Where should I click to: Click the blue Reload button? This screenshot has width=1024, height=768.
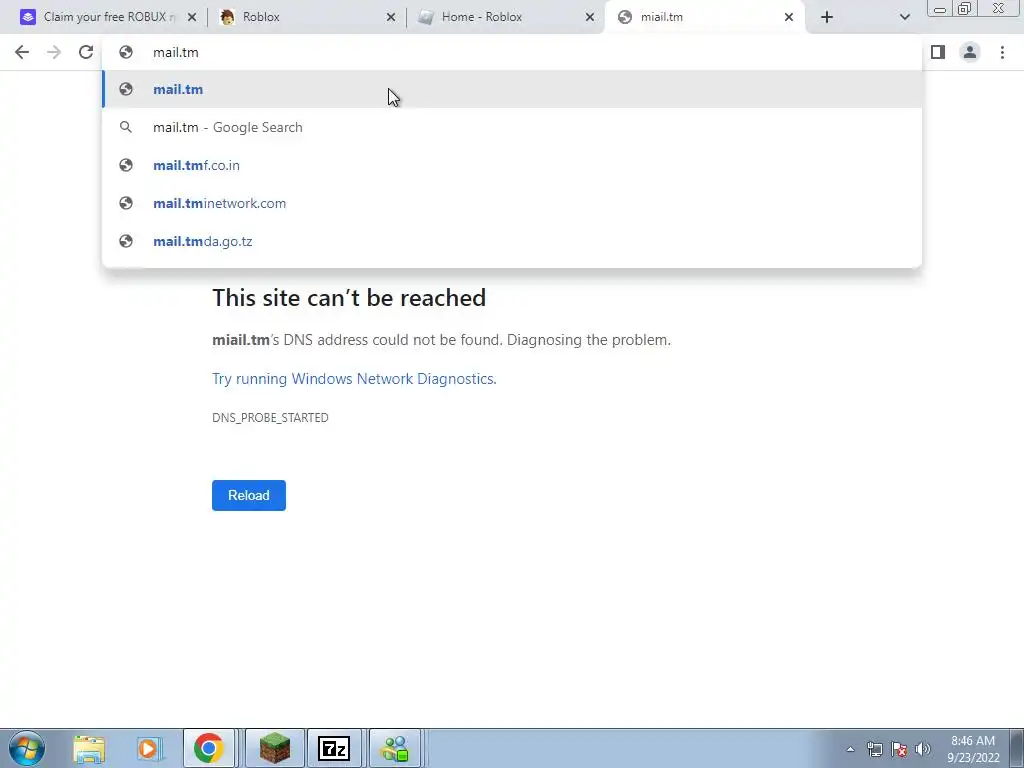point(249,495)
